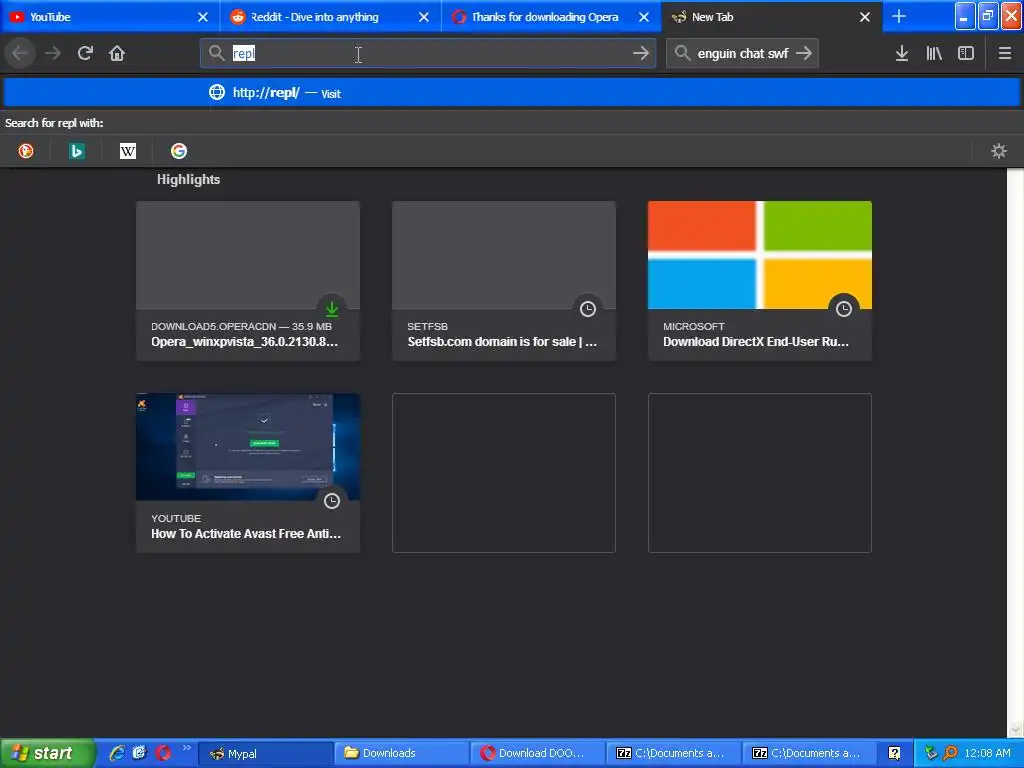This screenshot has width=1024, height=768.
Task: Click the green download icon on Opera card
Action: pyautogui.click(x=332, y=308)
